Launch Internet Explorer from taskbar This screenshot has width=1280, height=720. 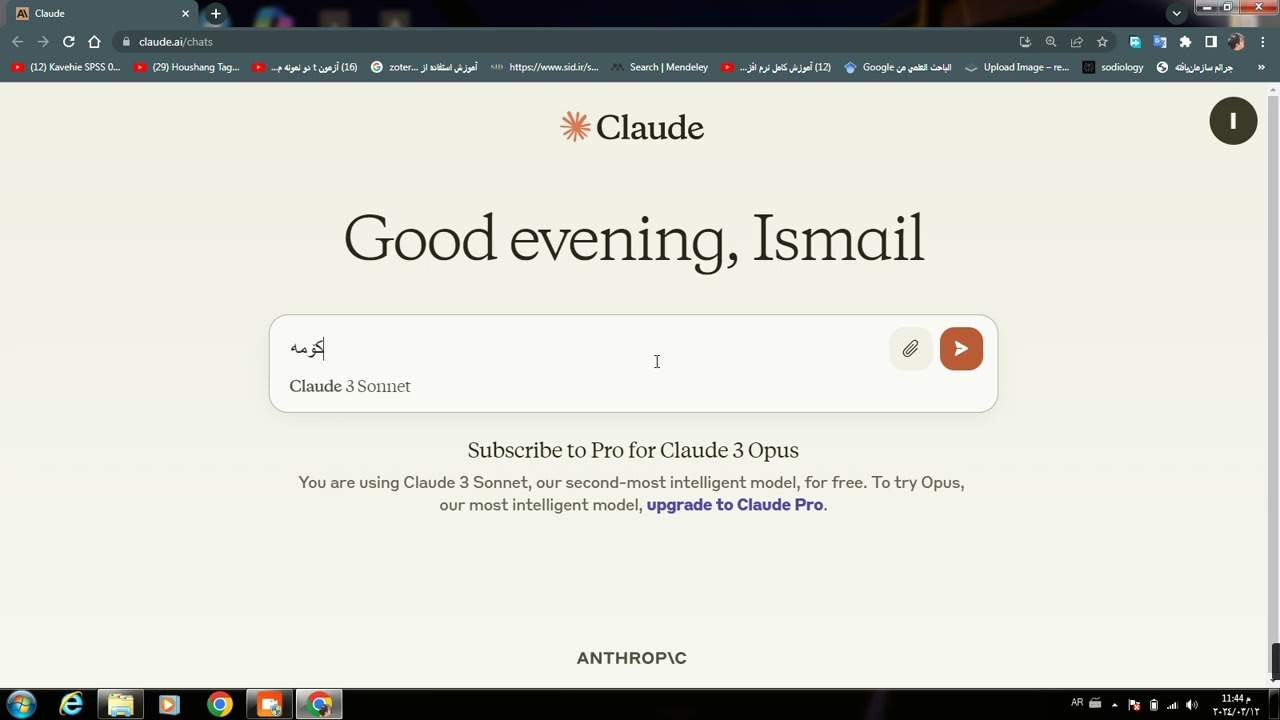(71, 704)
